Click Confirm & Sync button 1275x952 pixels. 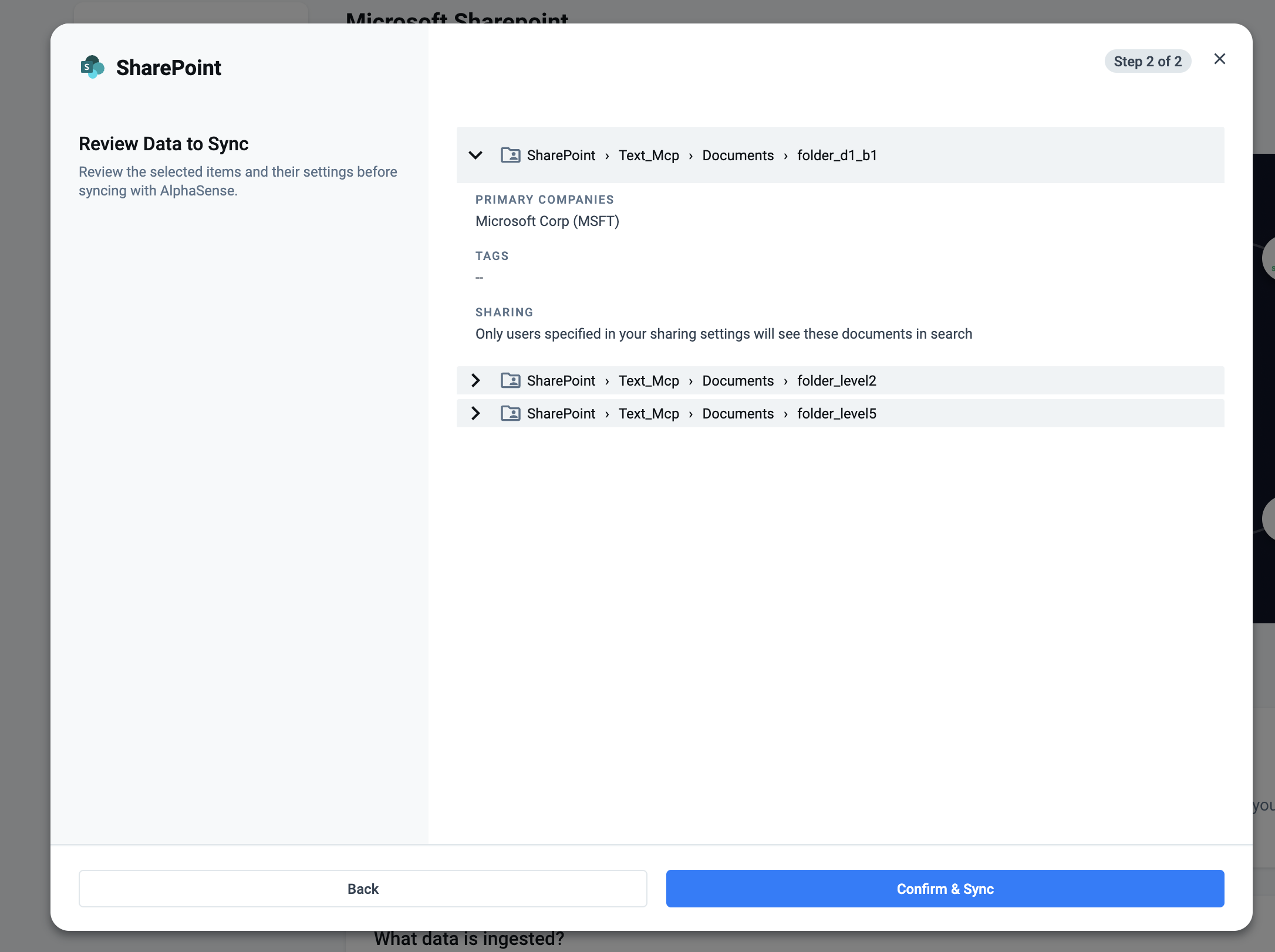(x=945, y=889)
